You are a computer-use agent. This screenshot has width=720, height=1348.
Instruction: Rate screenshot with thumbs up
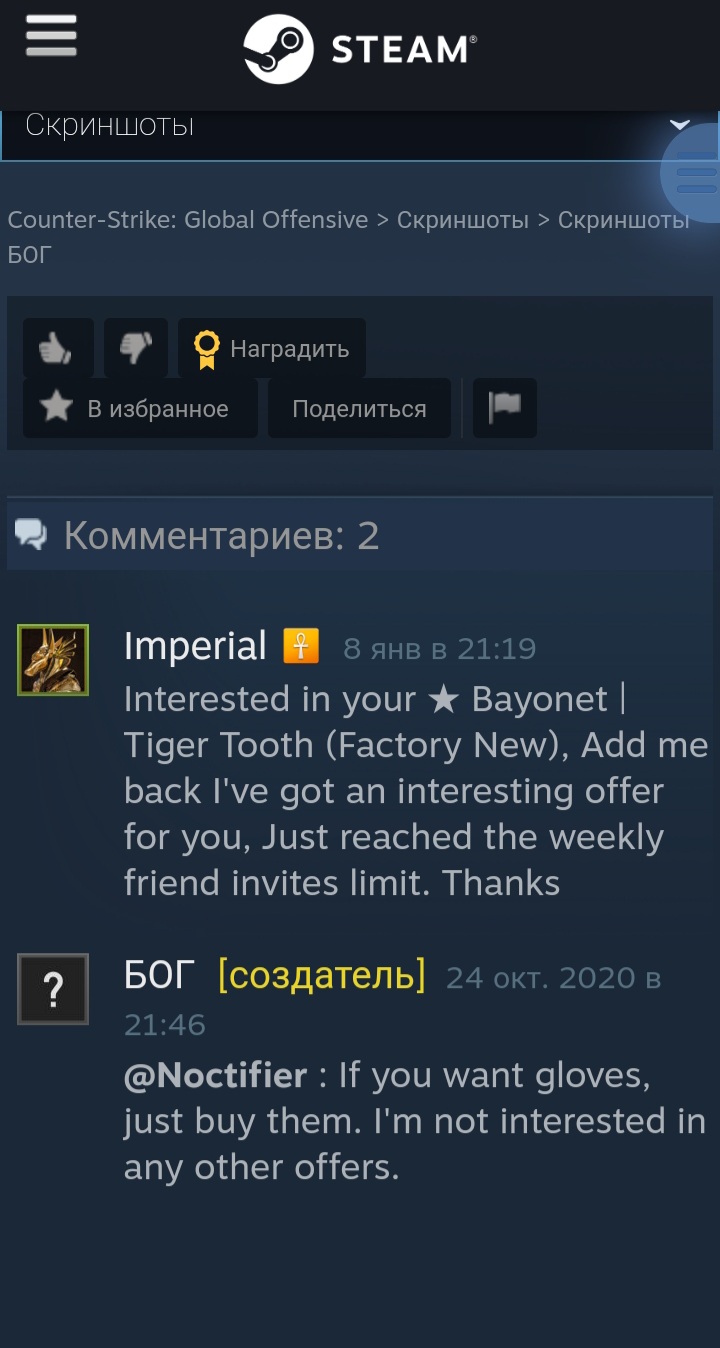click(x=58, y=348)
